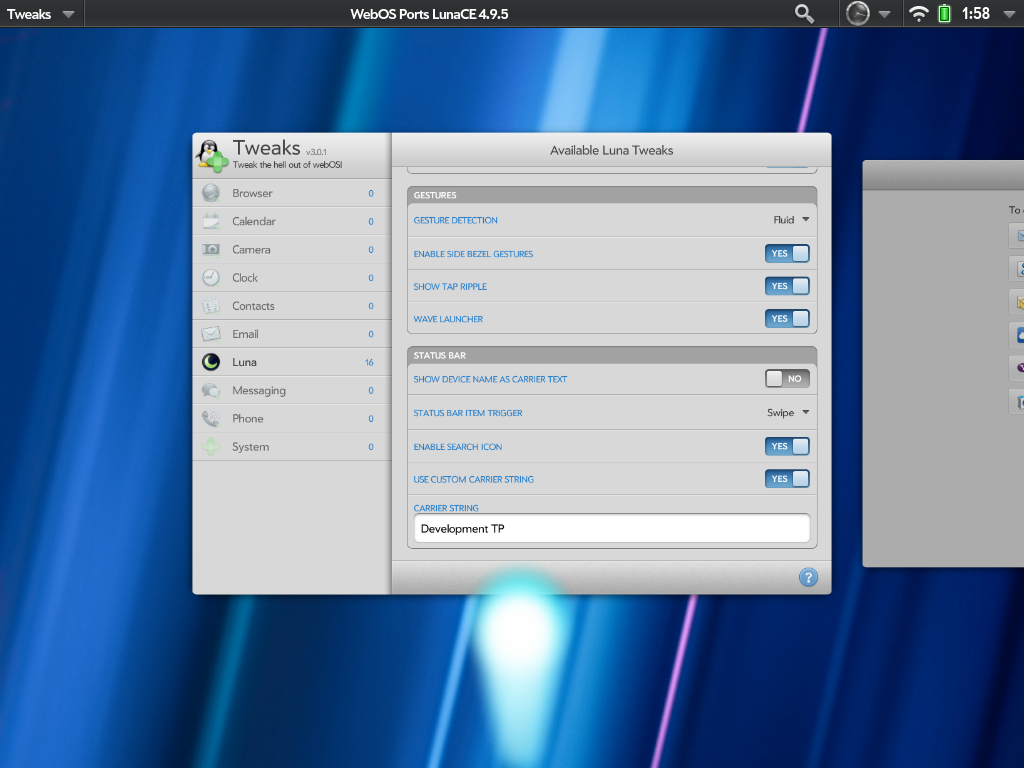Turn off the Wave Launcher toggle
This screenshot has width=1024, height=768.
pos(787,319)
